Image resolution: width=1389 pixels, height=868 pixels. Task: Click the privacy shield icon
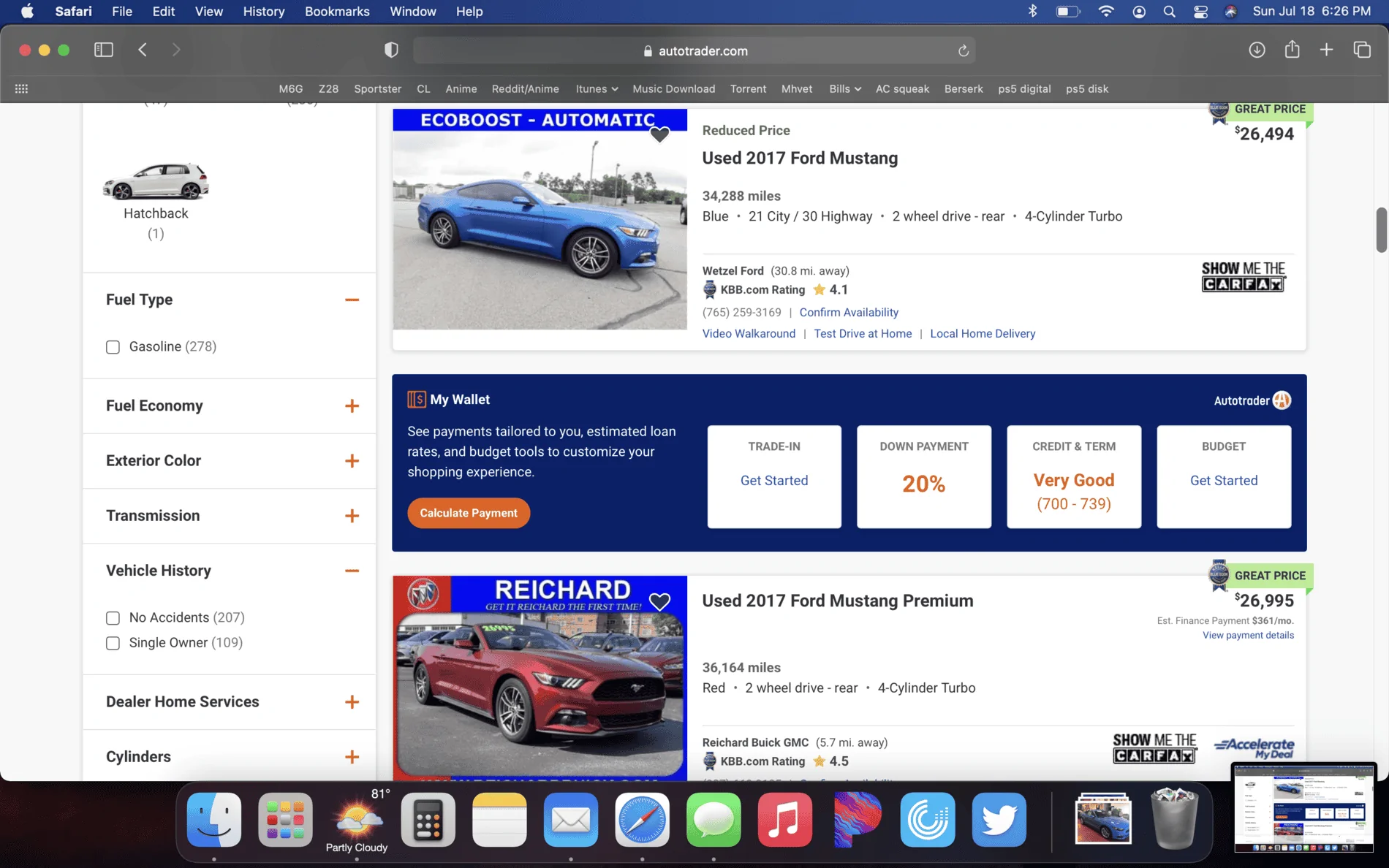coord(391,50)
